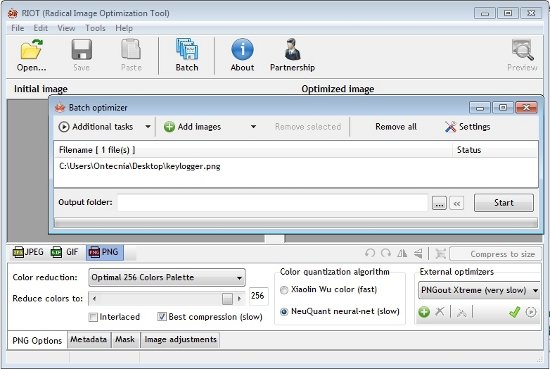
Task: Click the slider's left arrow
Action: pos(94,299)
